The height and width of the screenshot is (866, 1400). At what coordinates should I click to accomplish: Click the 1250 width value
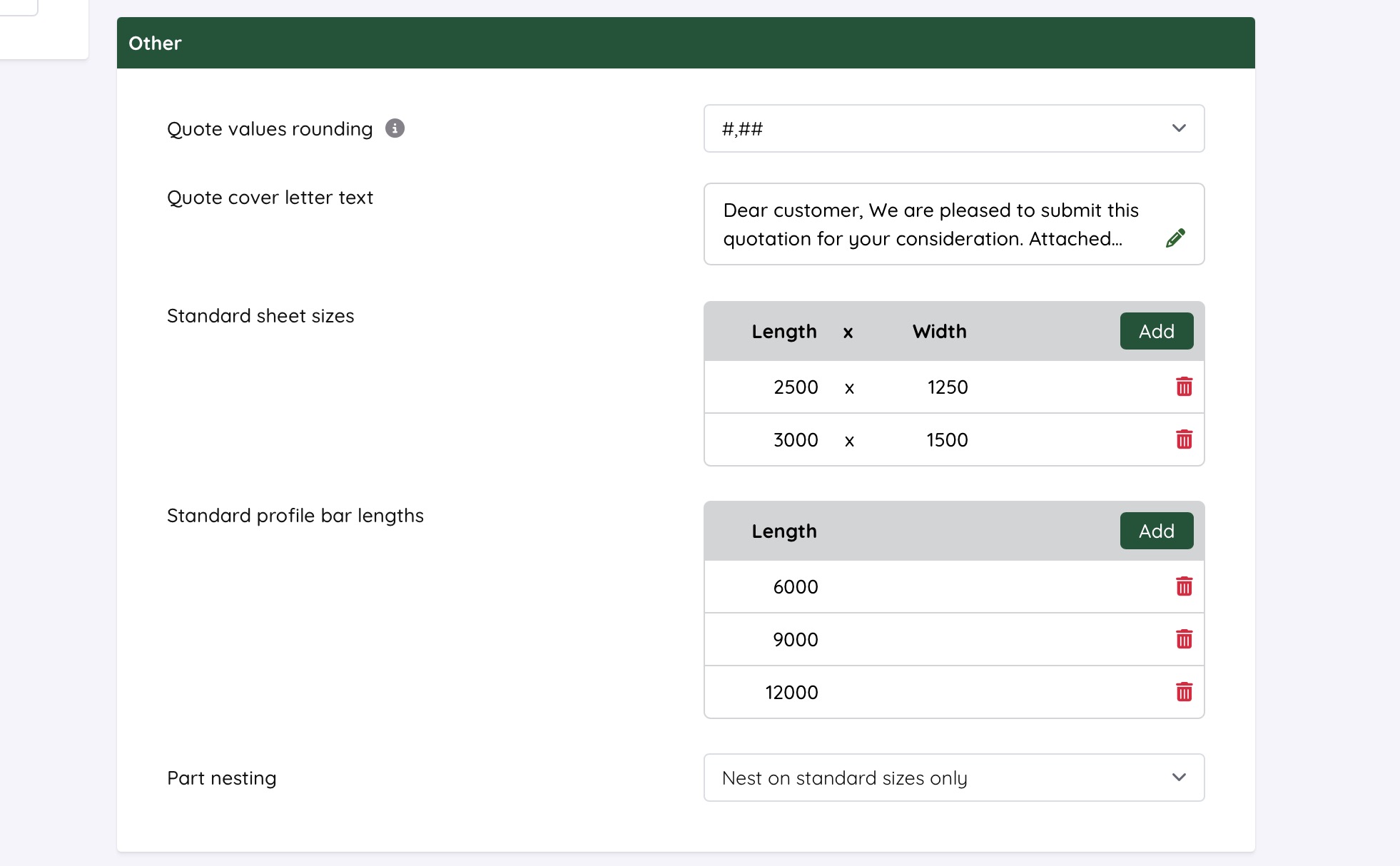947,387
